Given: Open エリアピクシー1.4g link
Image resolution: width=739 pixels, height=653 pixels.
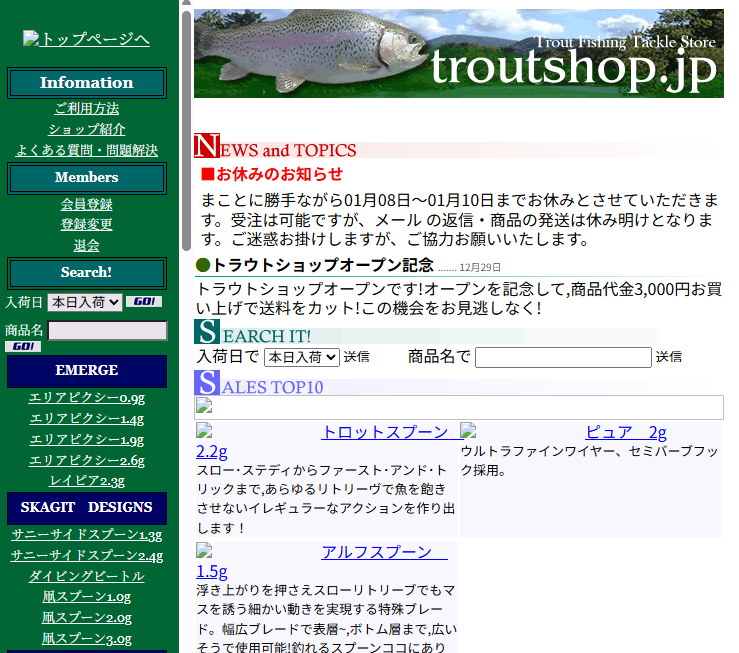Looking at the screenshot, I should tap(87, 418).
